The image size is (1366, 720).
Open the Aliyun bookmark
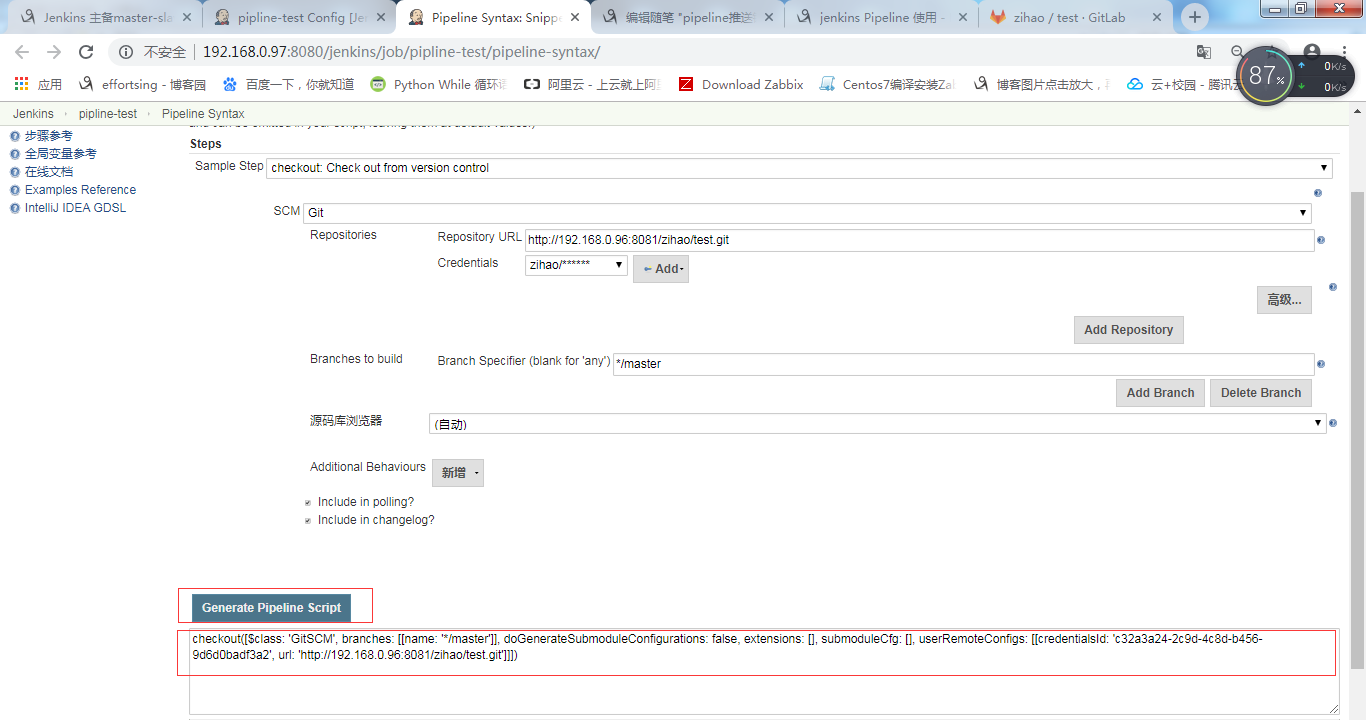coord(593,84)
